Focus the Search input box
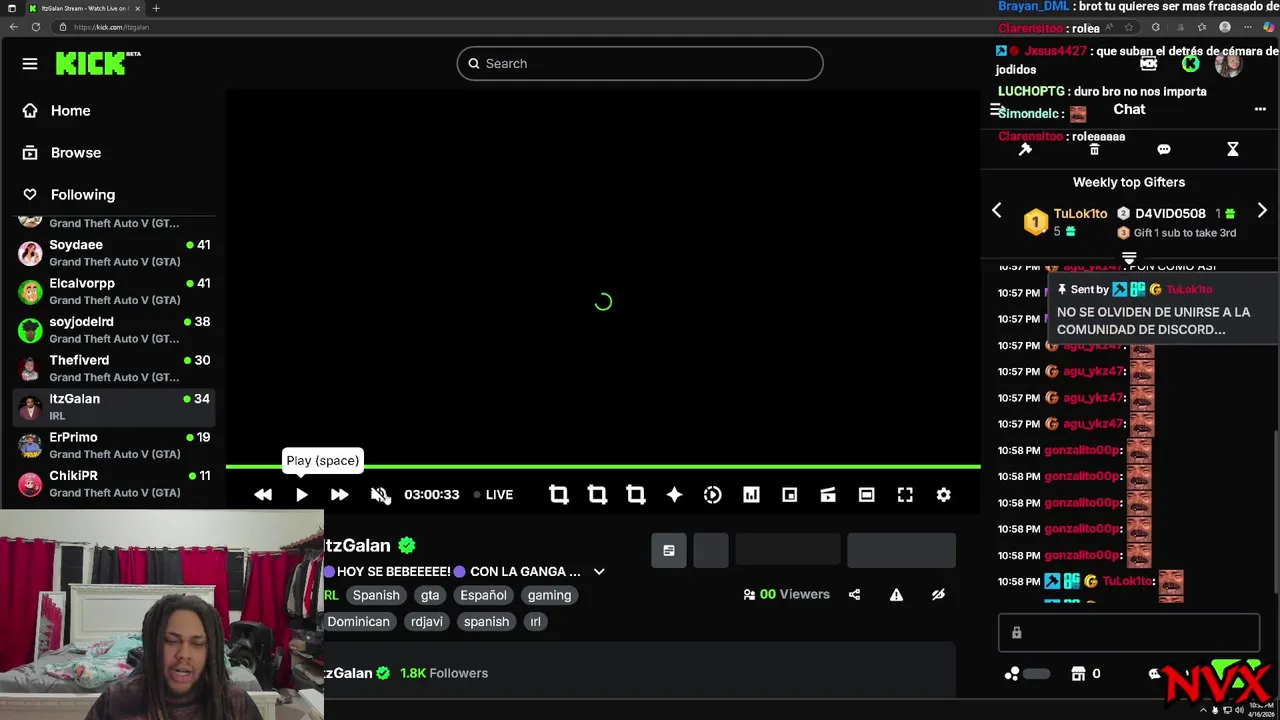This screenshot has width=1280, height=720. 640,63
